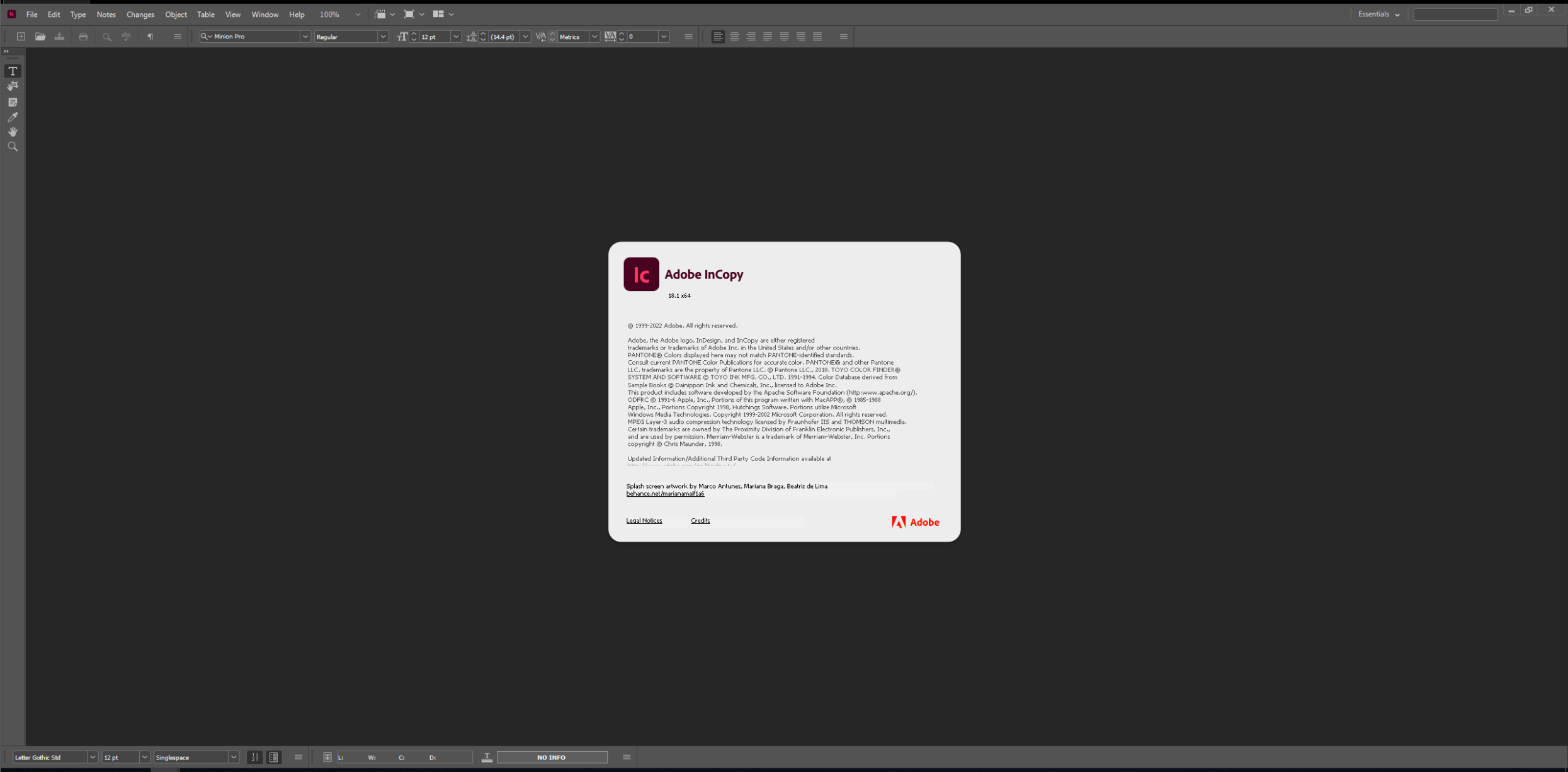
Task: Expand the Singlespace line spacing dropdown
Action: tap(234, 758)
